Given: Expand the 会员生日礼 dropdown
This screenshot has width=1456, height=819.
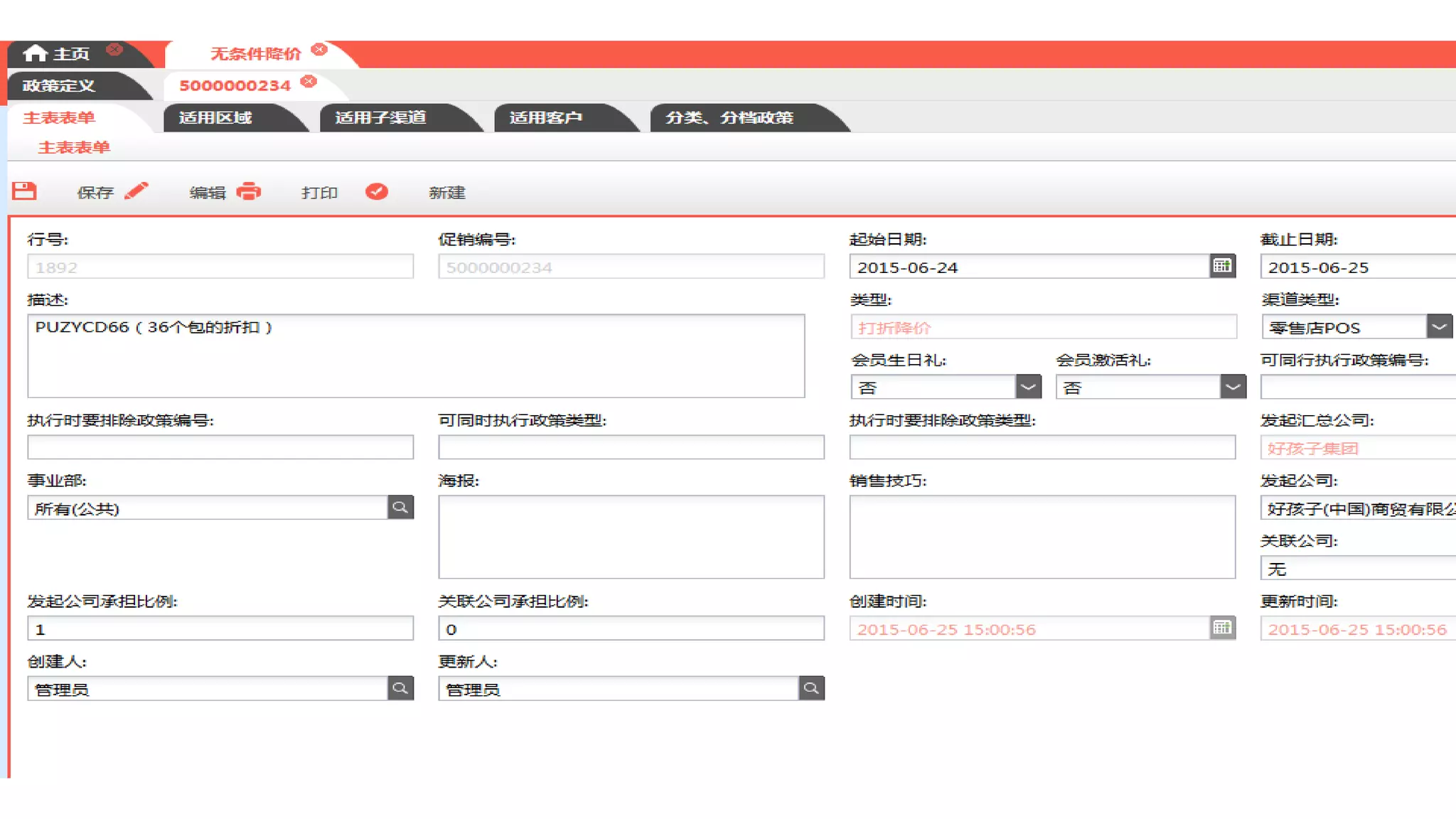Looking at the screenshot, I should [1028, 387].
